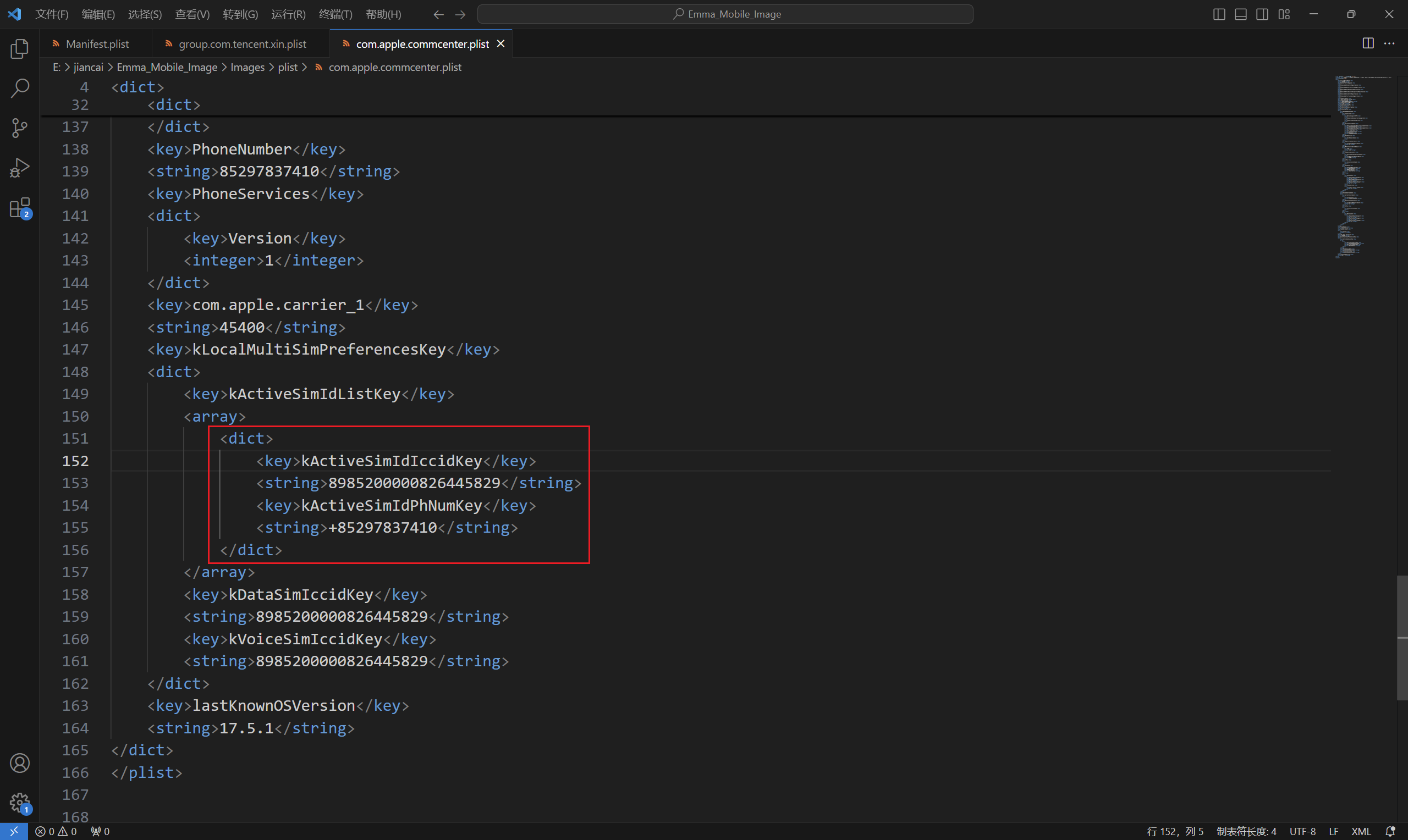1408x840 pixels.
Task: Open the Search view in activity bar
Action: coord(20,89)
